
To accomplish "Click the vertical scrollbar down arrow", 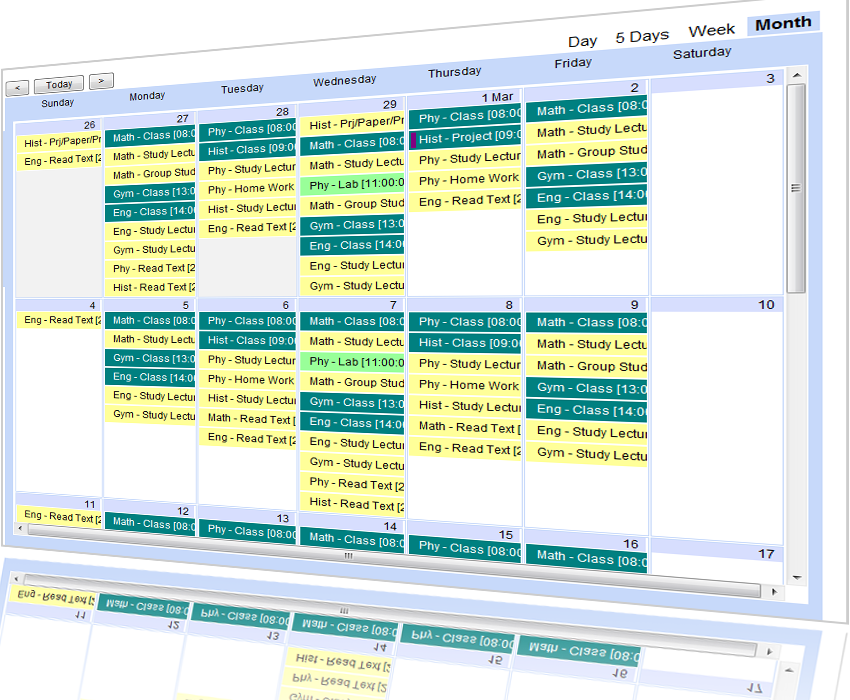I will (x=797, y=577).
